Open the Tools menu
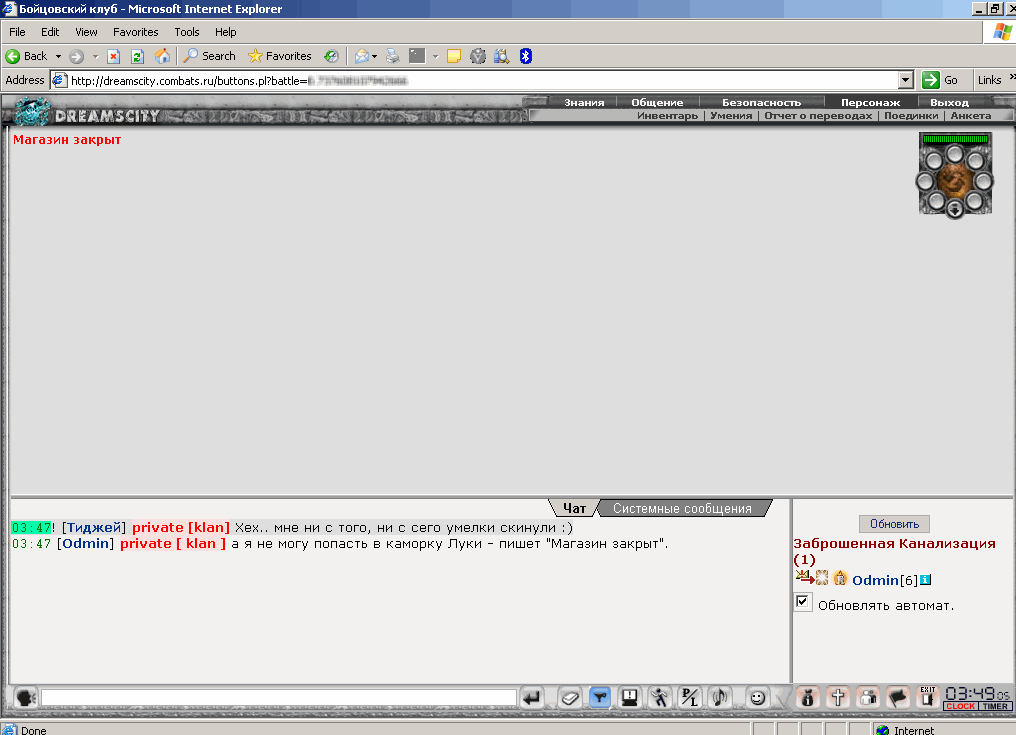This screenshot has width=1016, height=735. point(187,32)
